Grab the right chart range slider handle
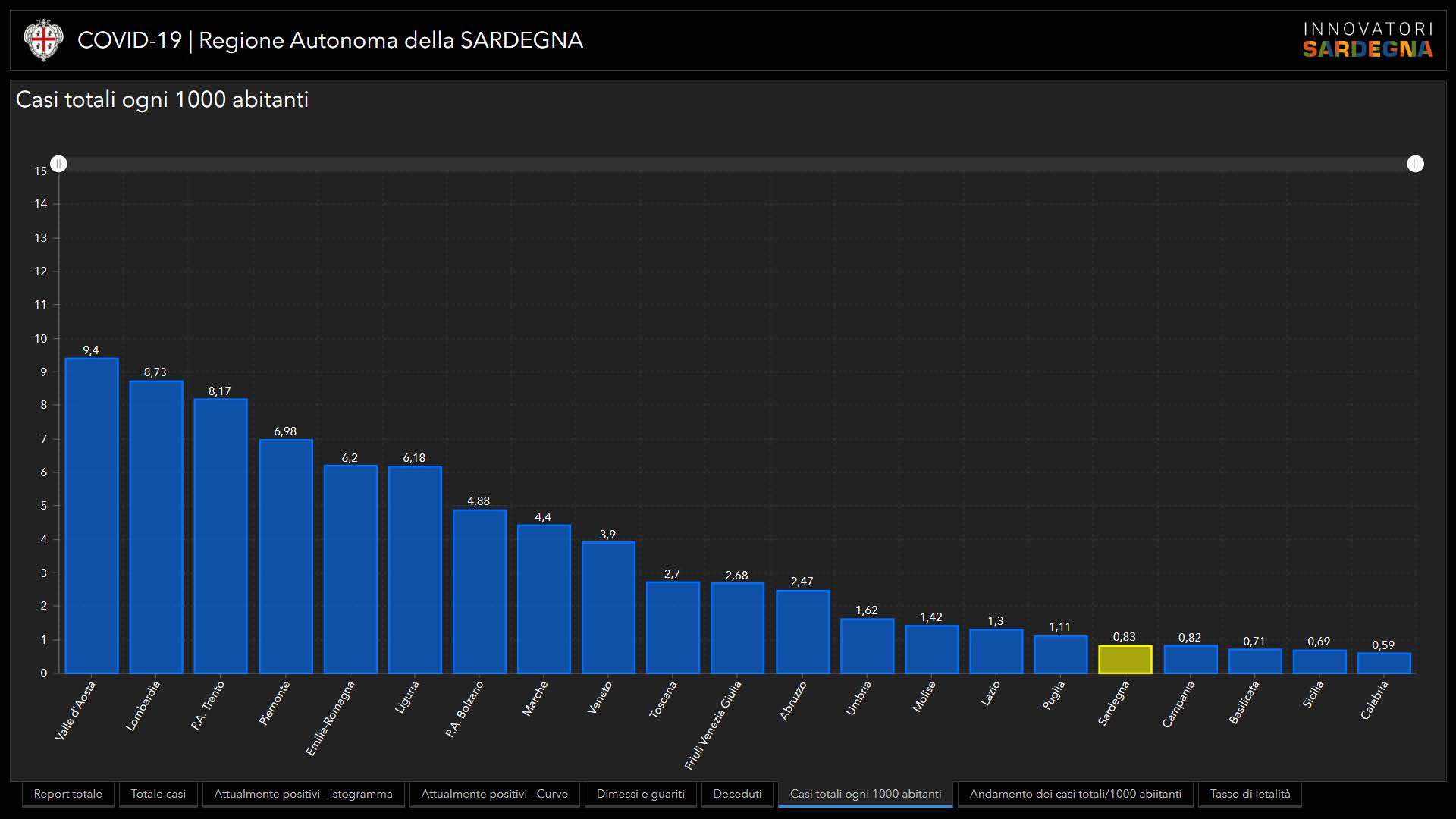 1415,164
